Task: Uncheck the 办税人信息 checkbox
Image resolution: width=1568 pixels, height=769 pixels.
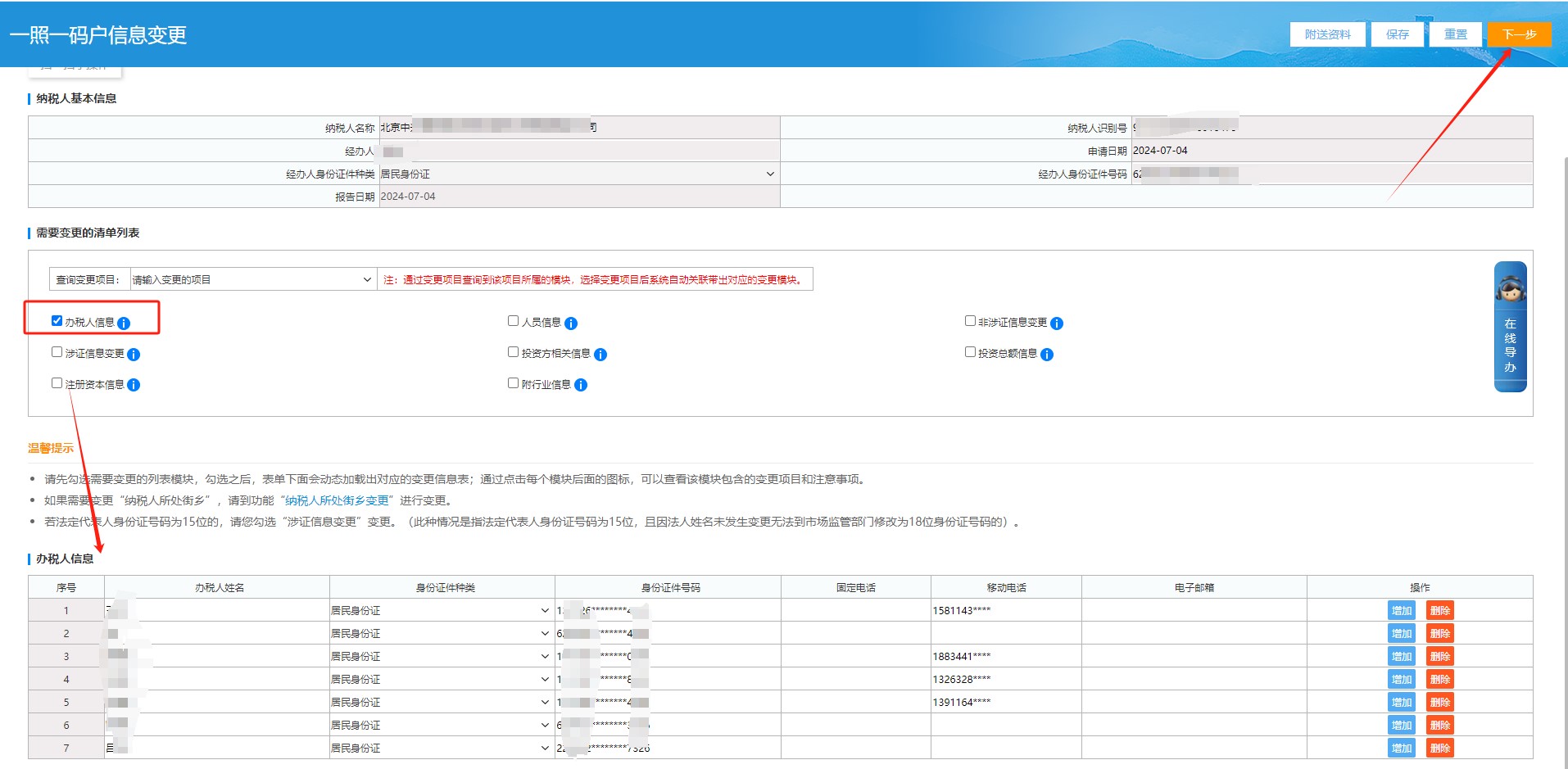Action: [x=57, y=321]
